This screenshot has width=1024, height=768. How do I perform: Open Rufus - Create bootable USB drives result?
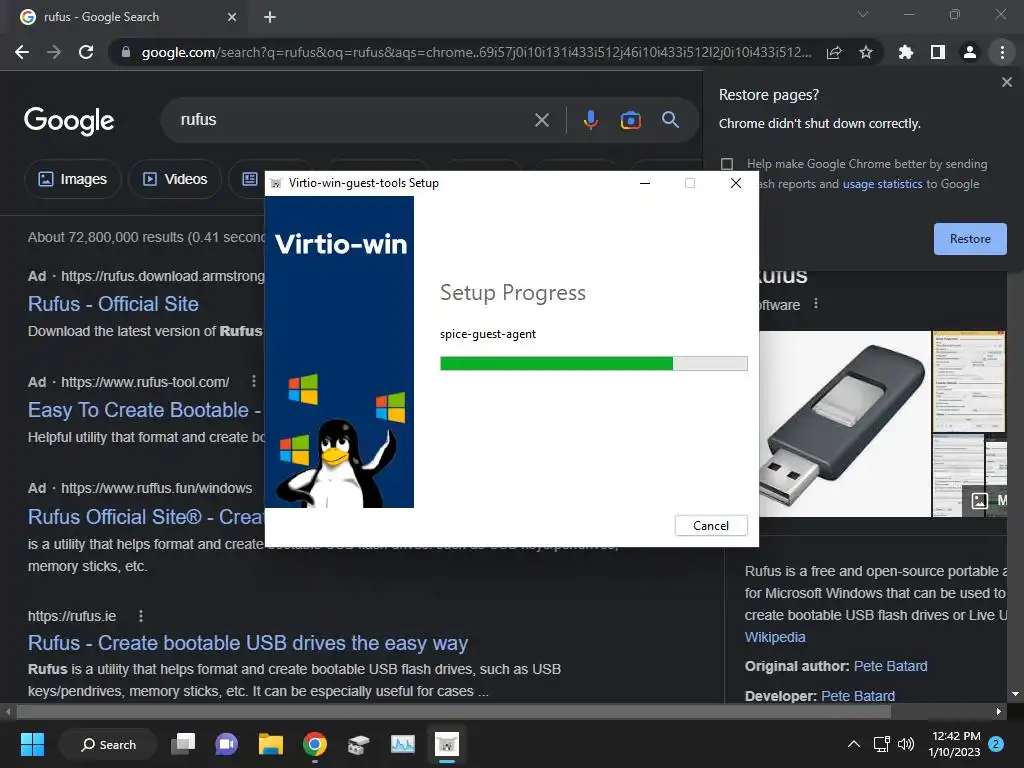coord(248,643)
